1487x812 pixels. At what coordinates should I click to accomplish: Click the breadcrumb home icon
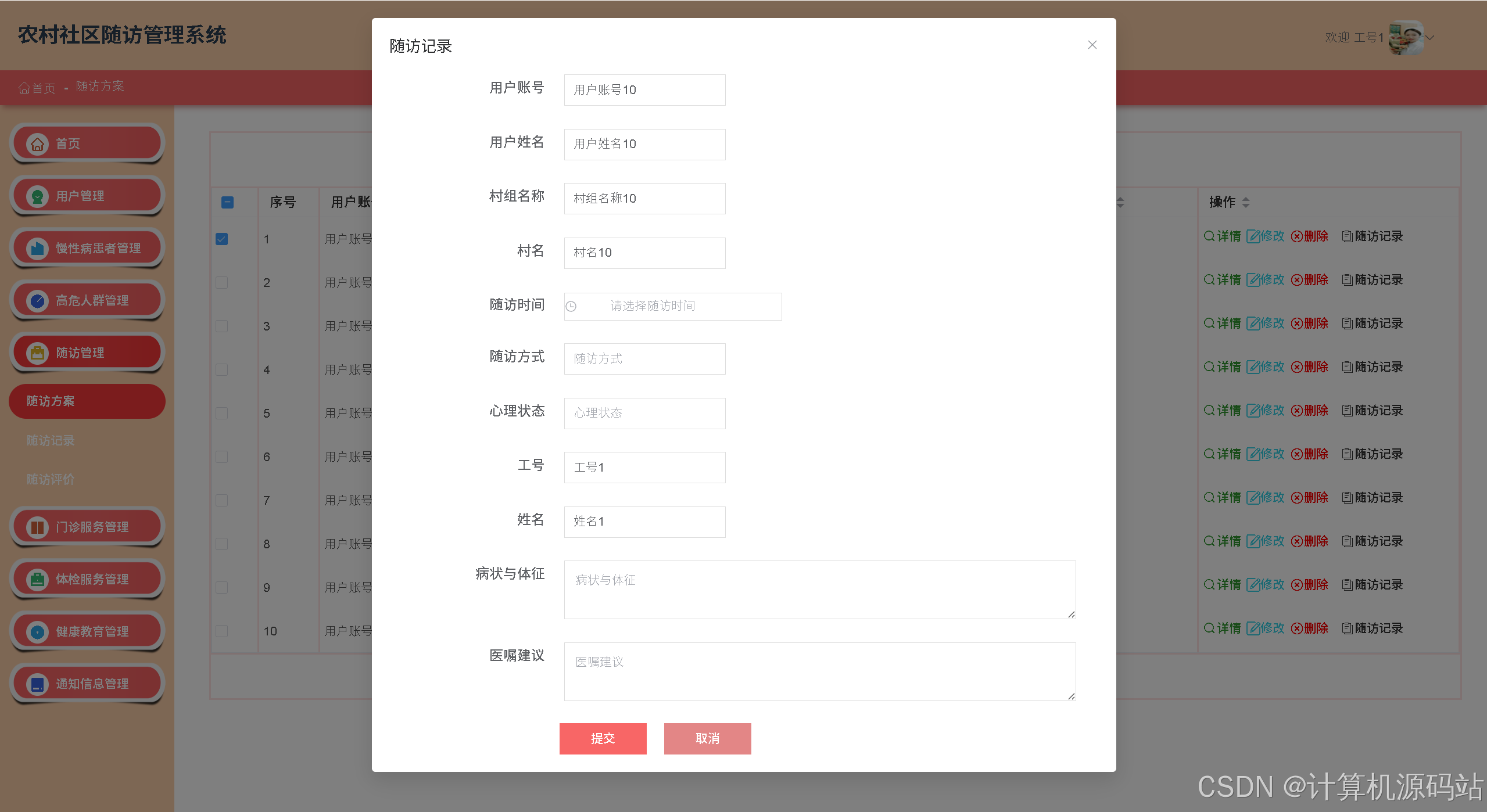(x=24, y=88)
